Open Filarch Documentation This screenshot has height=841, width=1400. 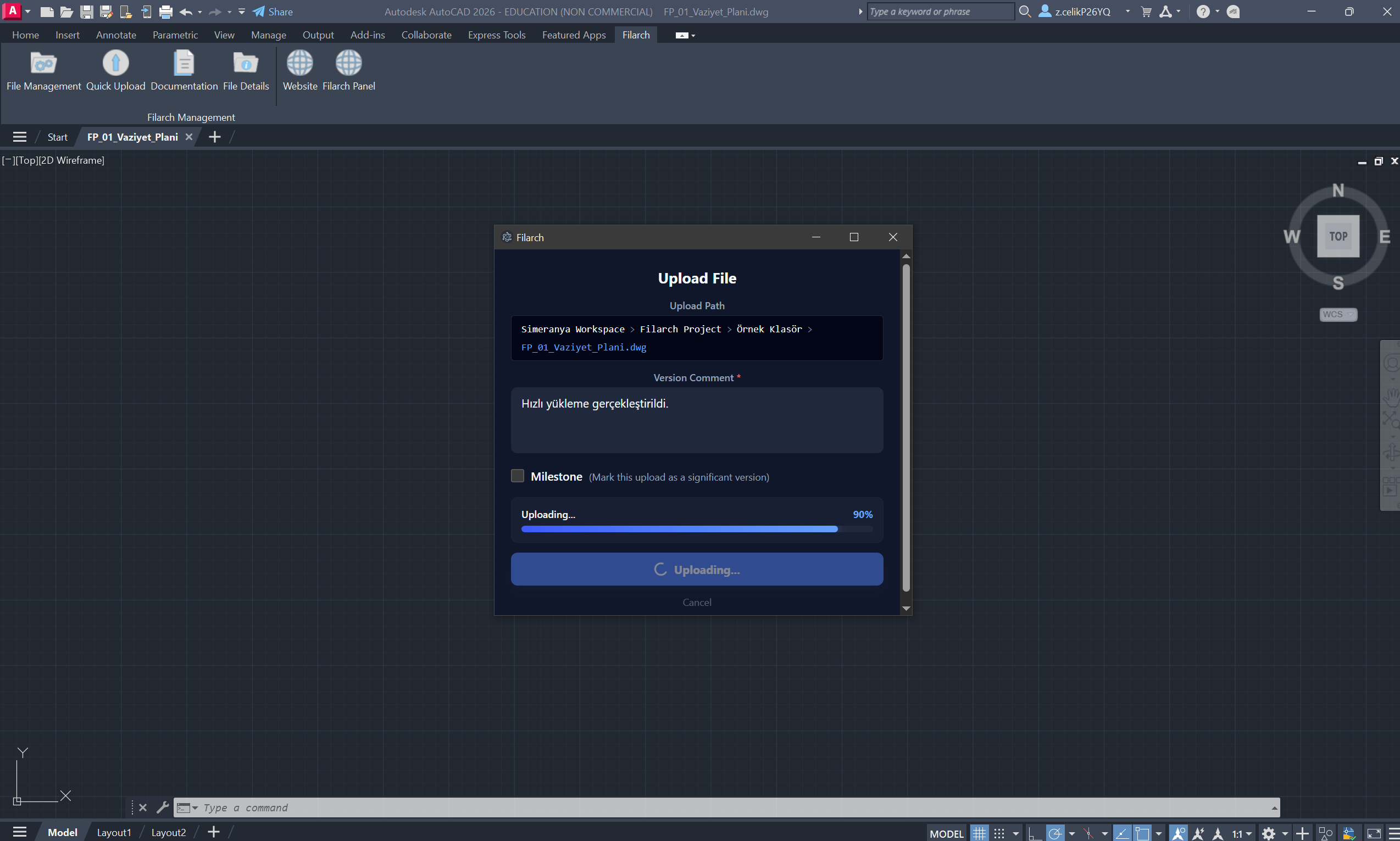point(184,70)
